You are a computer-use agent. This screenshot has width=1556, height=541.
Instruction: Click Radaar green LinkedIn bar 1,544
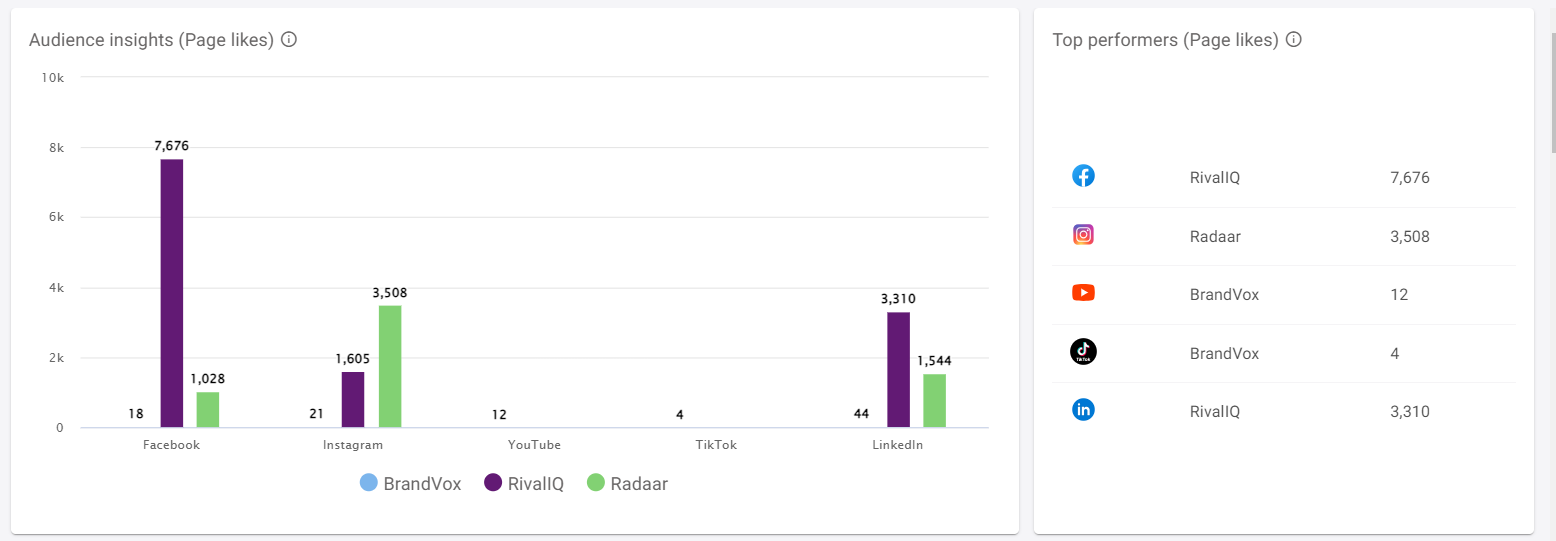click(934, 401)
